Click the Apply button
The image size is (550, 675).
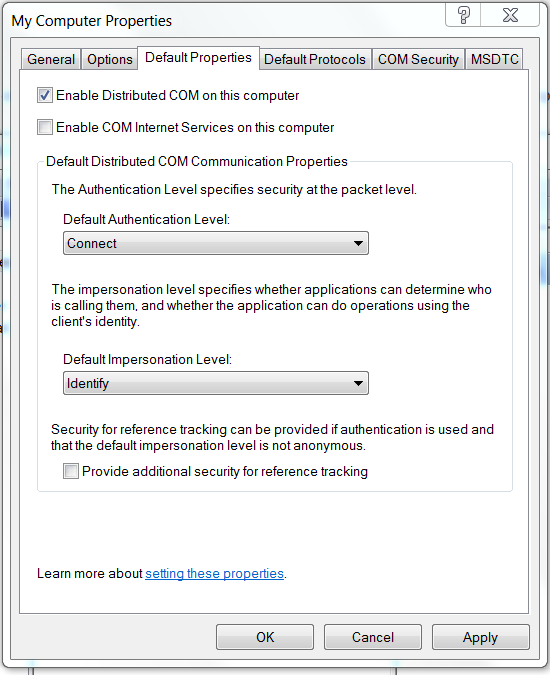click(x=480, y=637)
